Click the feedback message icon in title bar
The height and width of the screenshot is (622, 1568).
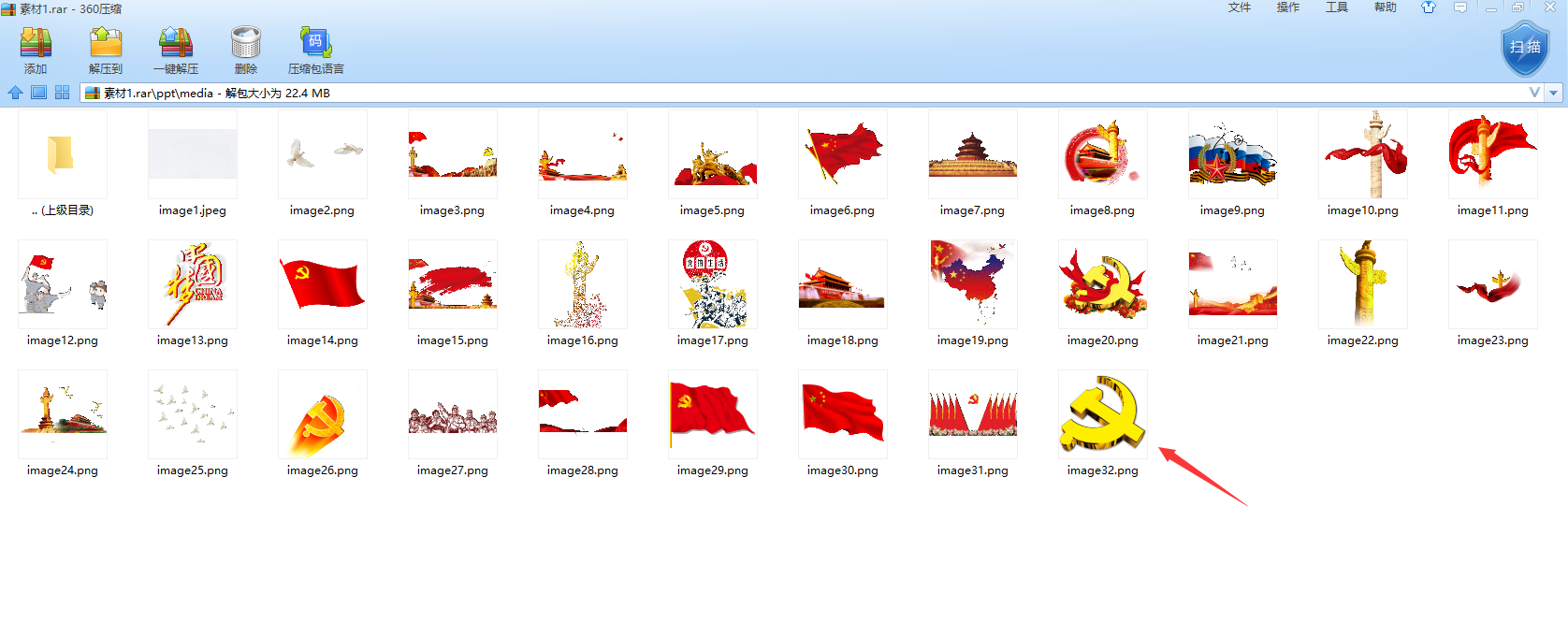(x=1460, y=7)
